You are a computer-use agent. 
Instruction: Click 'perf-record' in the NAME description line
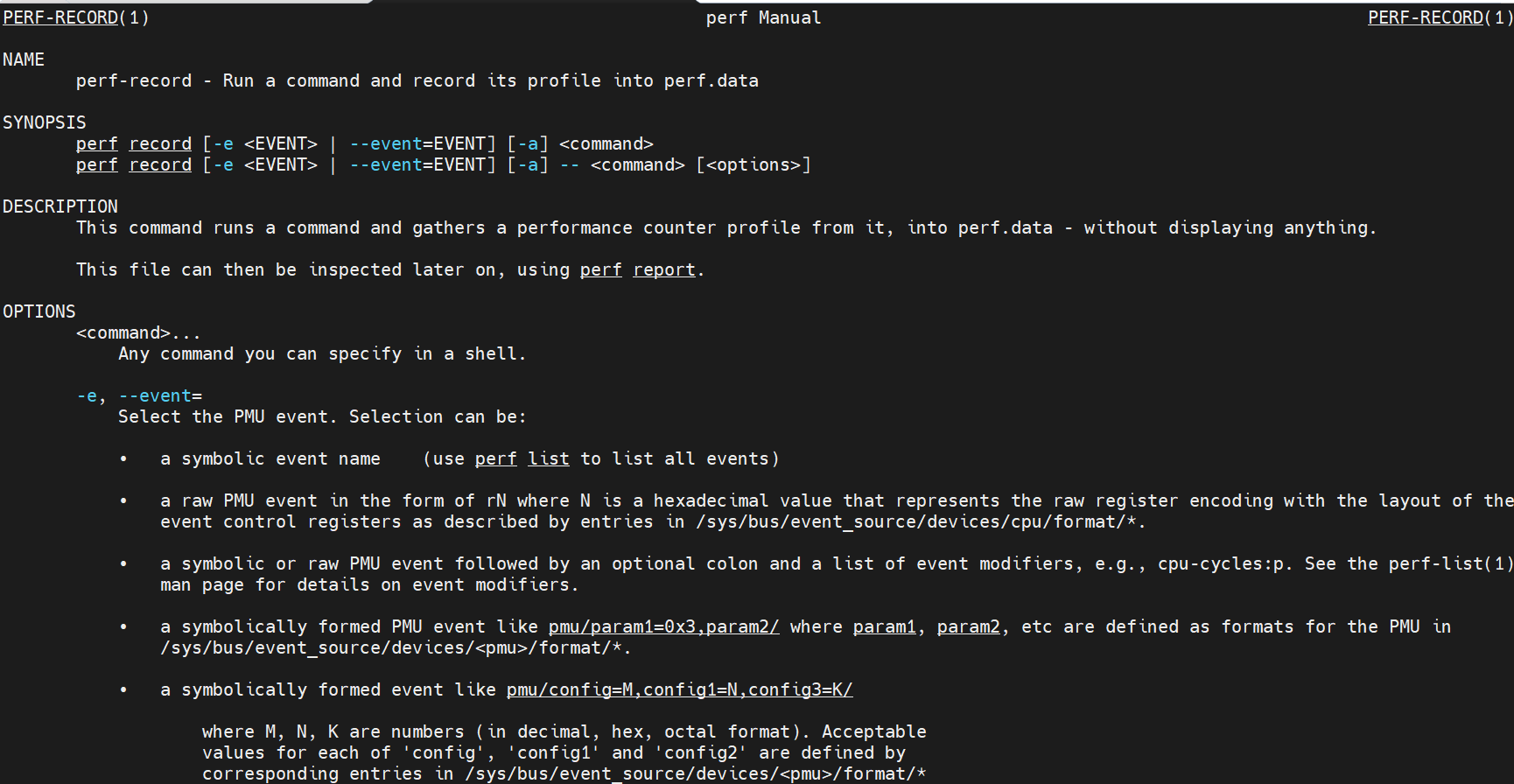click(134, 80)
